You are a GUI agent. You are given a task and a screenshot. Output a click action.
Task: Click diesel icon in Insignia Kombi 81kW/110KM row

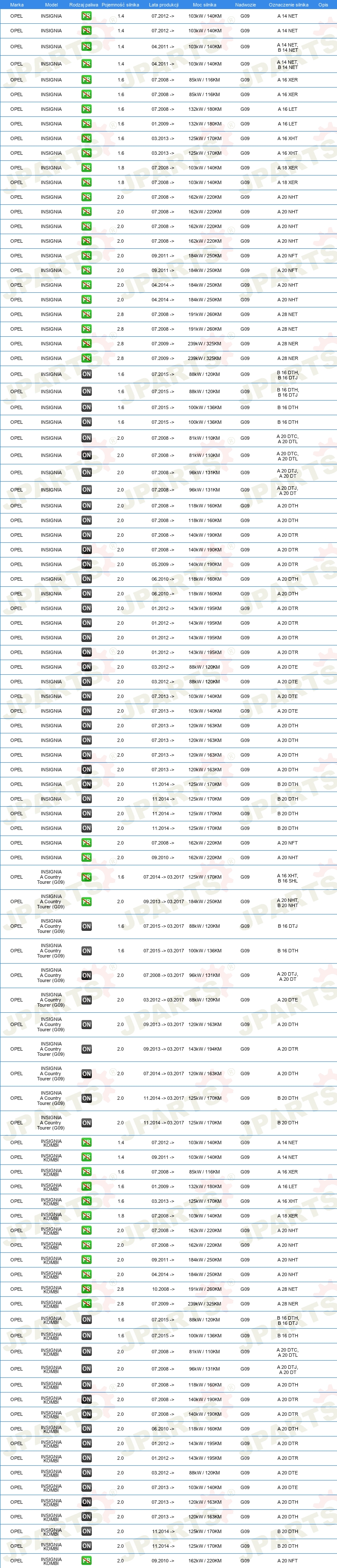coord(86,1351)
